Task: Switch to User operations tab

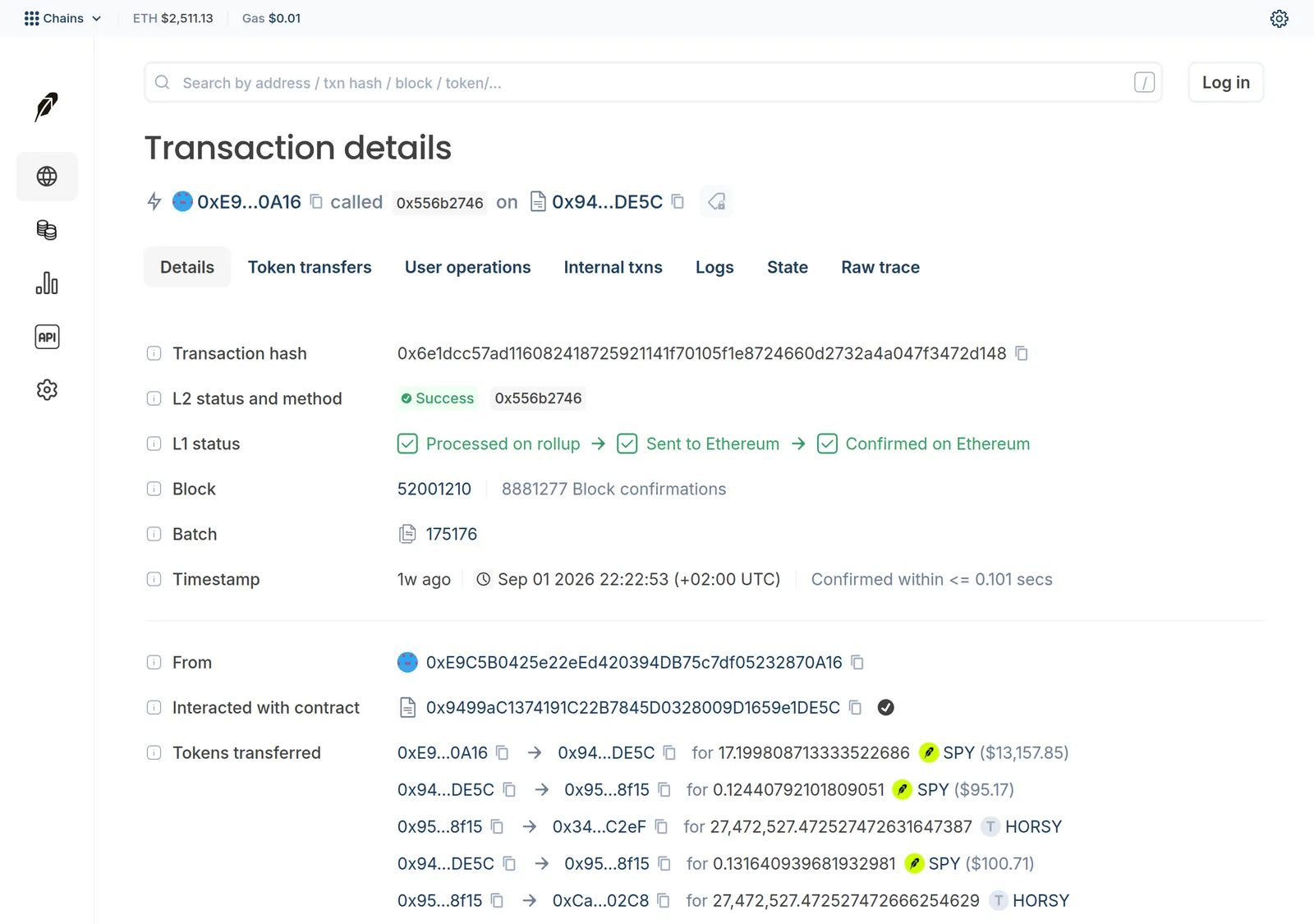Action: click(467, 267)
